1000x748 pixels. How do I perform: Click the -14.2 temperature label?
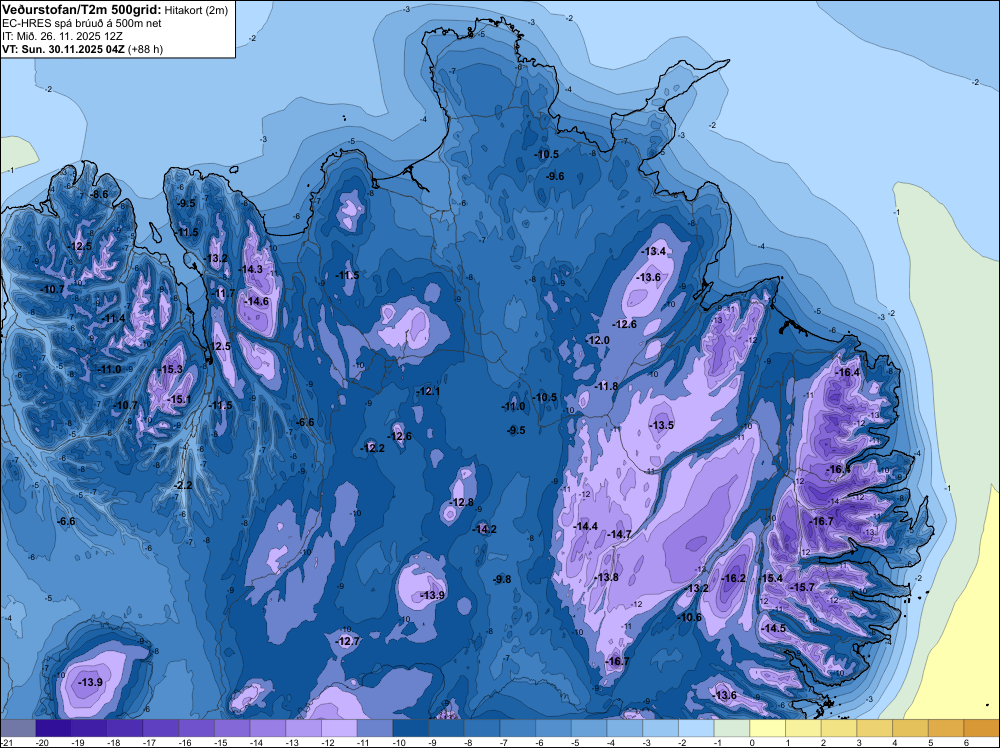coord(484,529)
